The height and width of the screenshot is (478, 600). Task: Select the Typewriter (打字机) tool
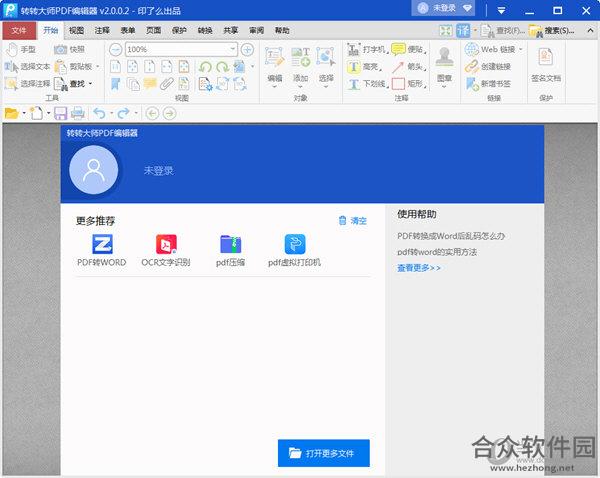(x=367, y=49)
